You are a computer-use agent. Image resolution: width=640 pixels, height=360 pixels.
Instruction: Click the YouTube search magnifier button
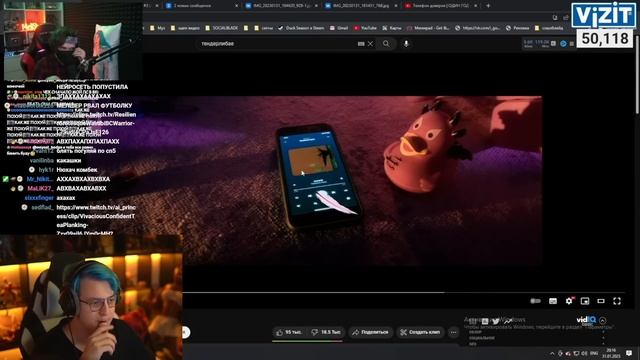pyautogui.click(x=386, y=44)
